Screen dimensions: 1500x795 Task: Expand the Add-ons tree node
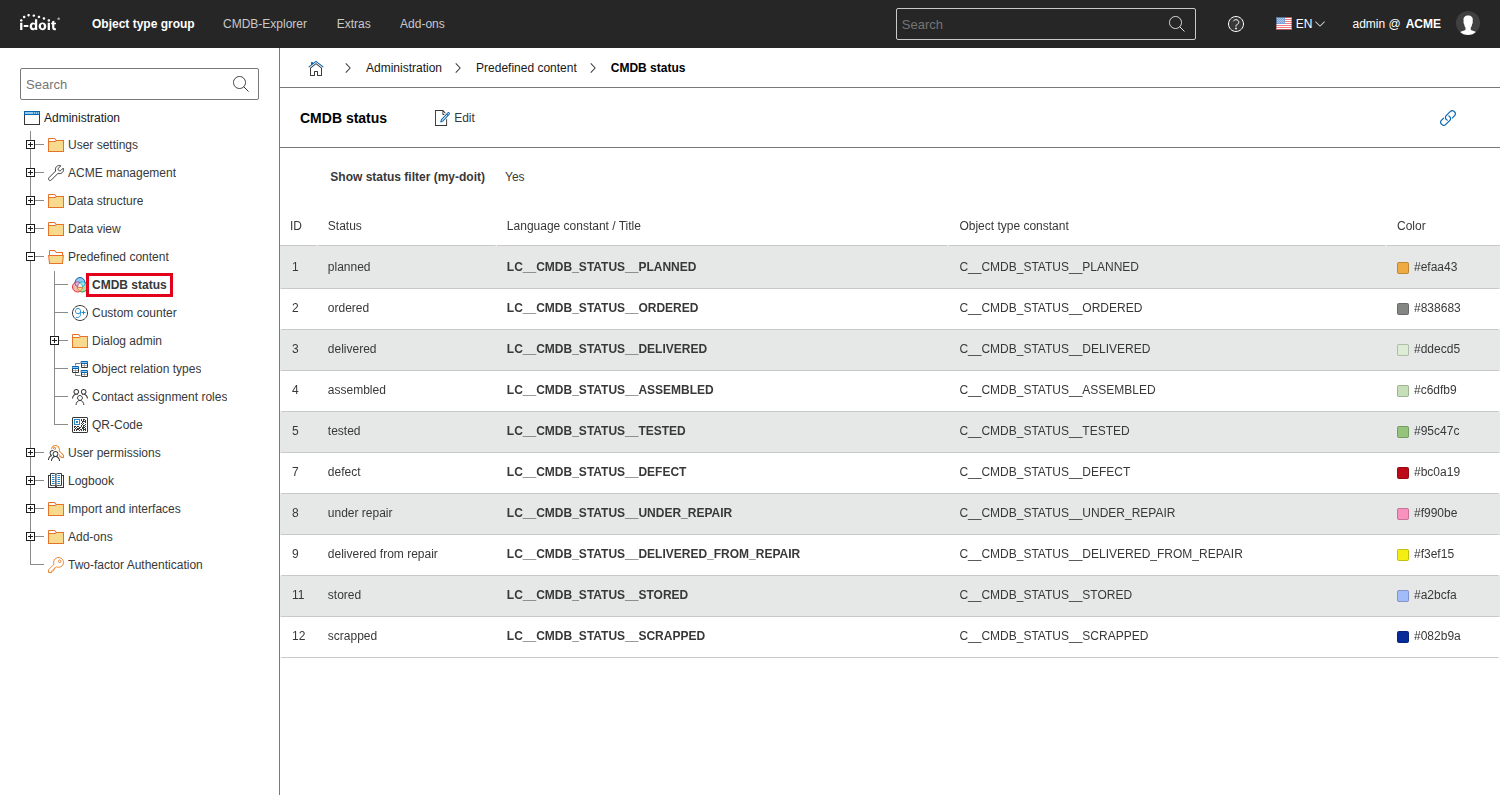click(x=30, y=537)
